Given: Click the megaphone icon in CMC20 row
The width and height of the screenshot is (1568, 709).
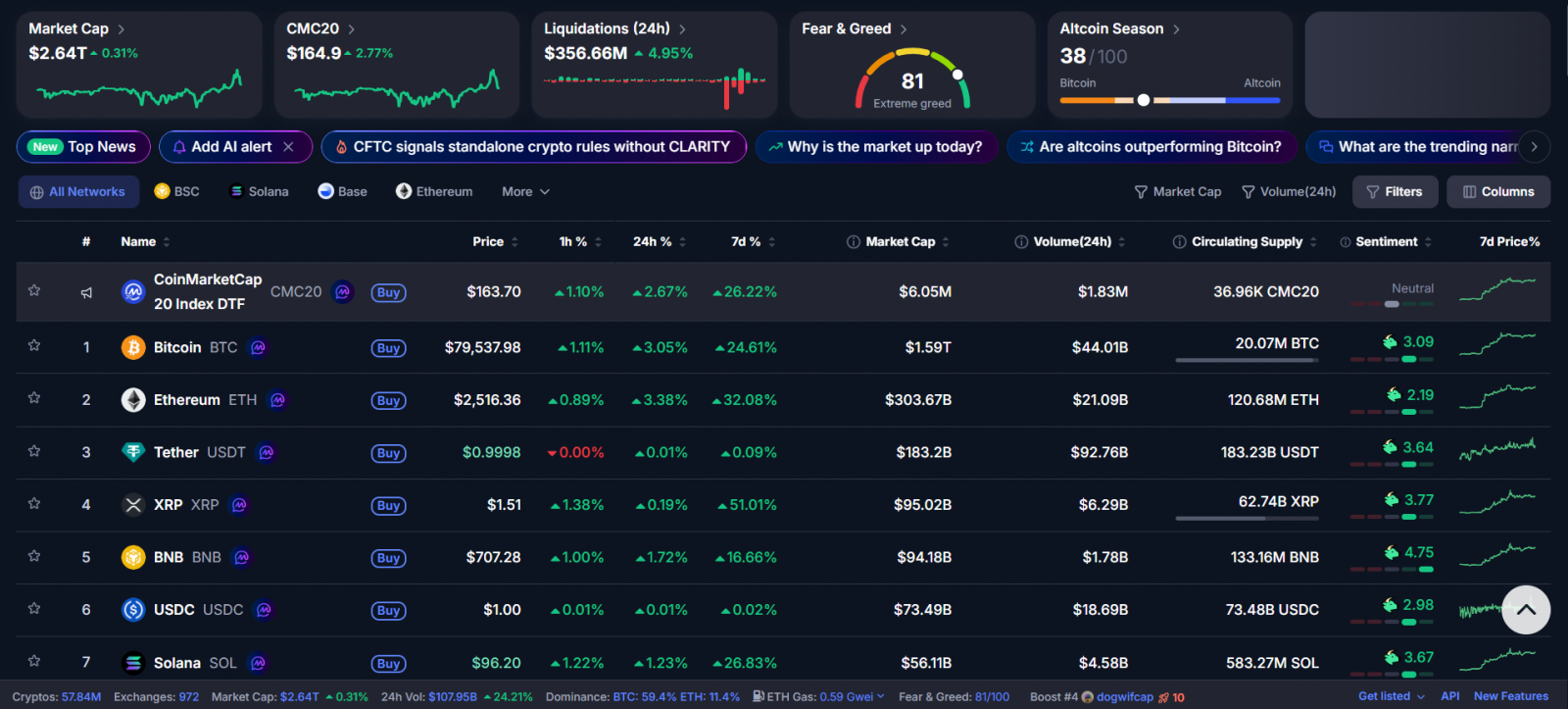Looking at the screenshot, I should [x=86, y=292].
